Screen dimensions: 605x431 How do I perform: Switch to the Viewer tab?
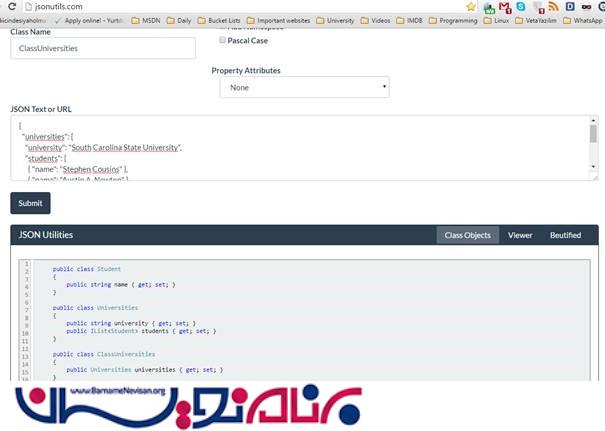coord(520,235)
